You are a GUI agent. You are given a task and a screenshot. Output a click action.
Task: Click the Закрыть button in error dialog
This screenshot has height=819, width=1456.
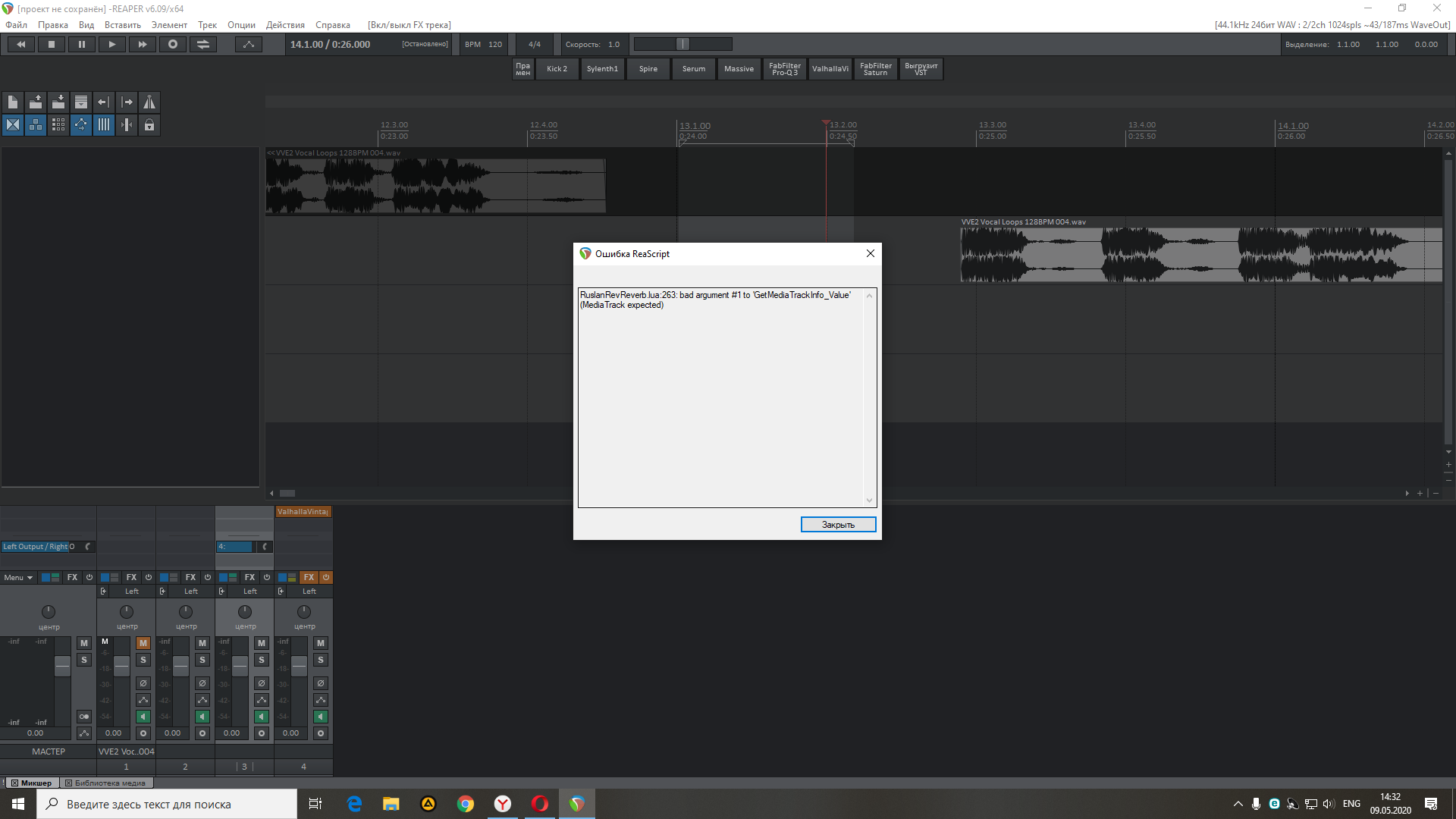838,525
